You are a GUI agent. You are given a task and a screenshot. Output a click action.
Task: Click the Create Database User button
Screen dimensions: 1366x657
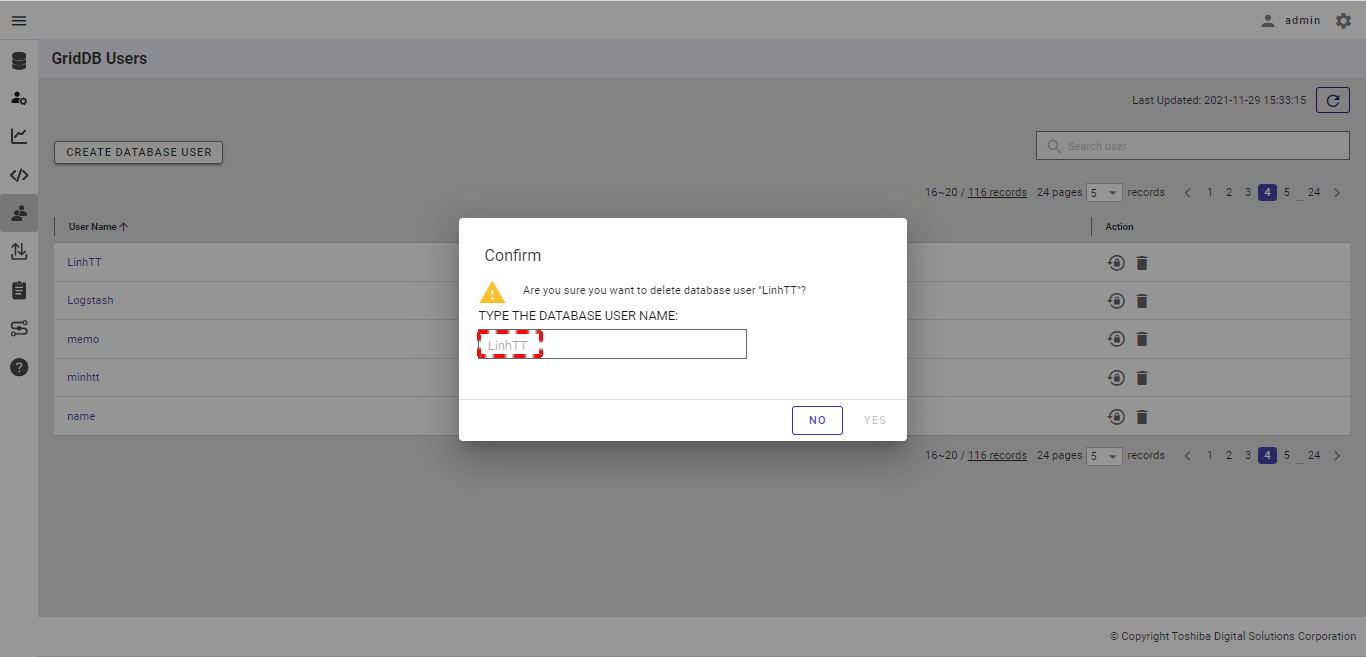click(138, 153)
